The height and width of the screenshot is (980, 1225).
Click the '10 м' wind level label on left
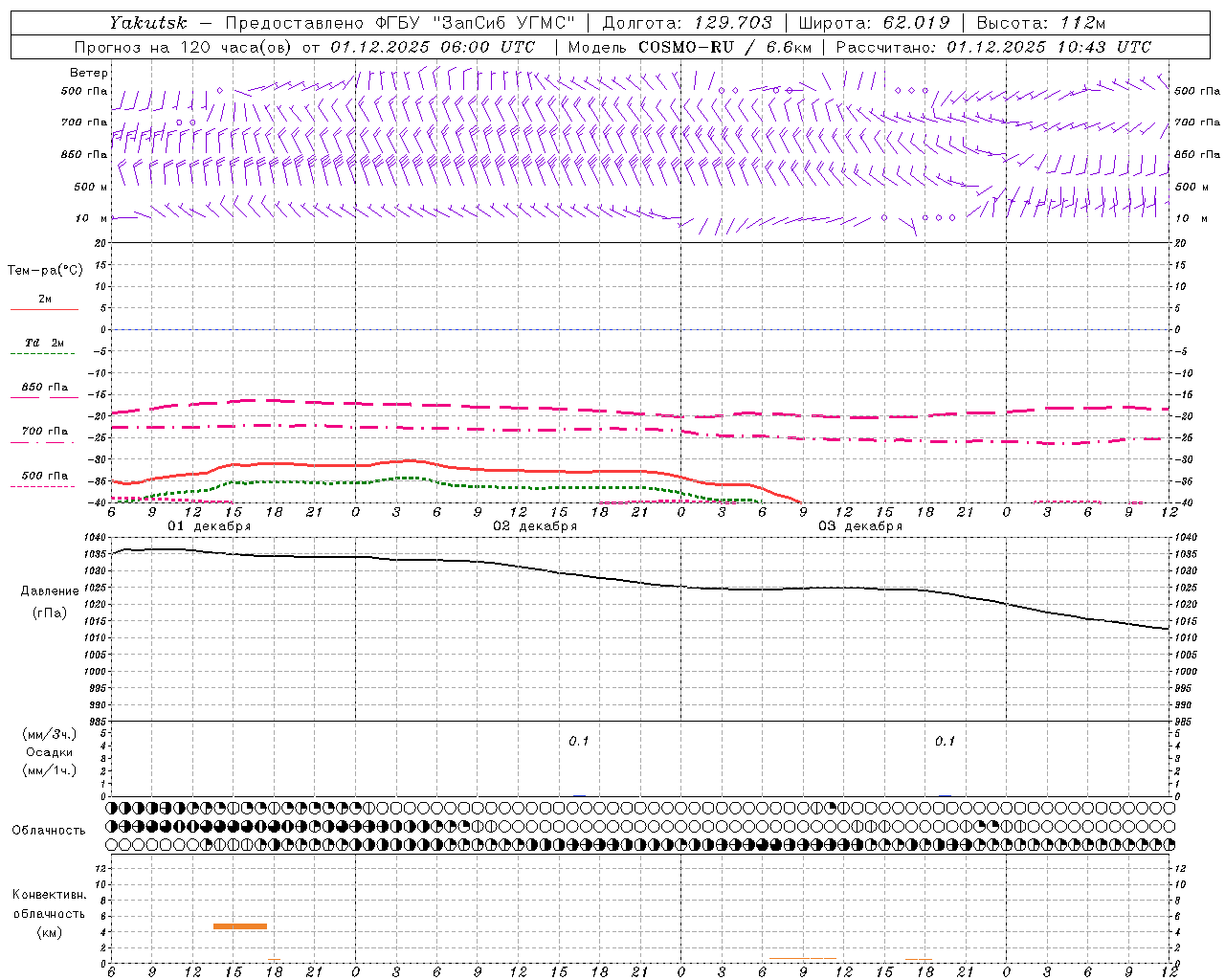coord(91,218)
